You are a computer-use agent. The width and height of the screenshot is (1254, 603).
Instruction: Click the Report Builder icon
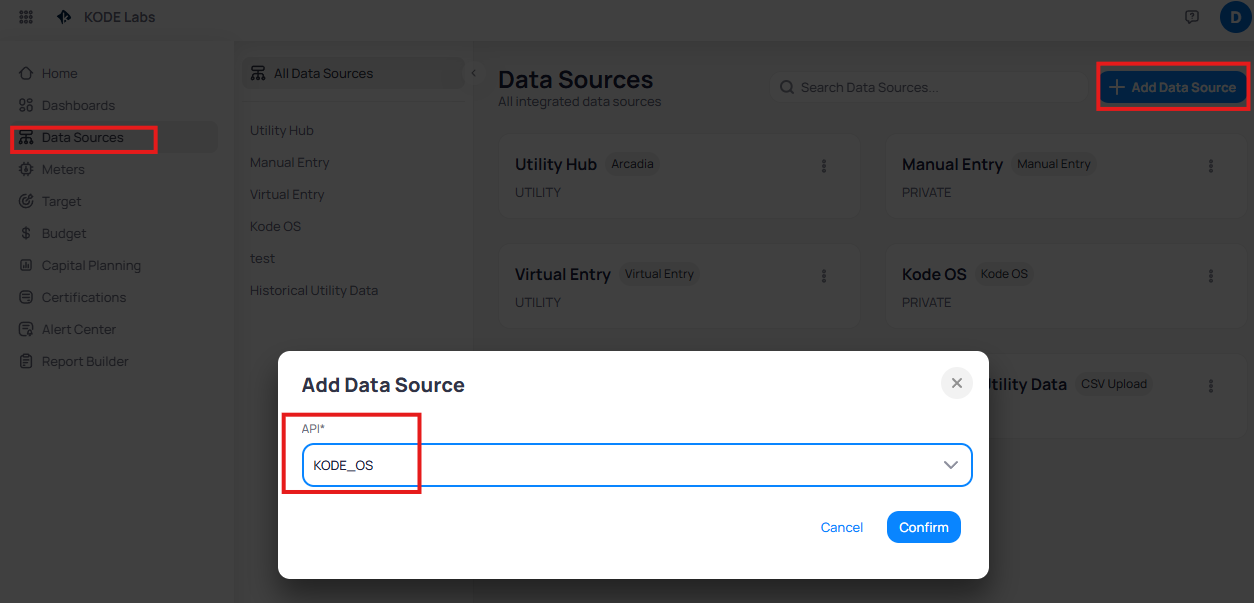pyautogui.click(x=26, y=361)
